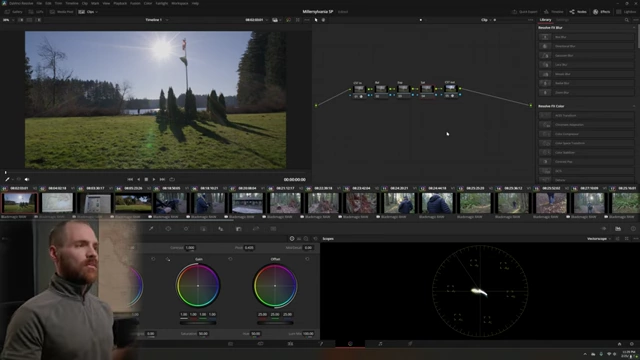Collapse the Resolve FX Blur section
This screenshot has height=360, width=640.
tap(634, 28)
